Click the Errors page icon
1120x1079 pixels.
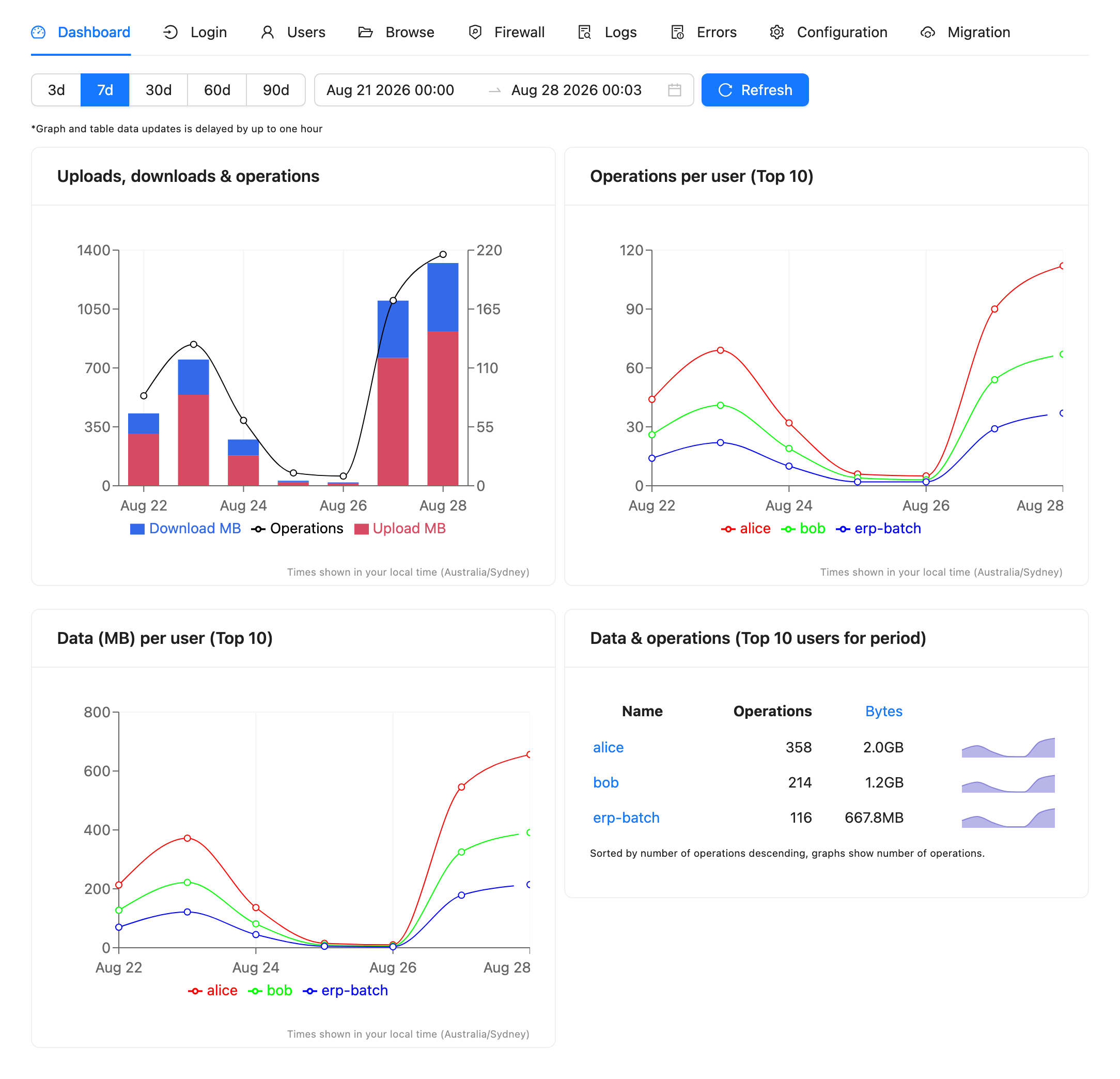677,32
